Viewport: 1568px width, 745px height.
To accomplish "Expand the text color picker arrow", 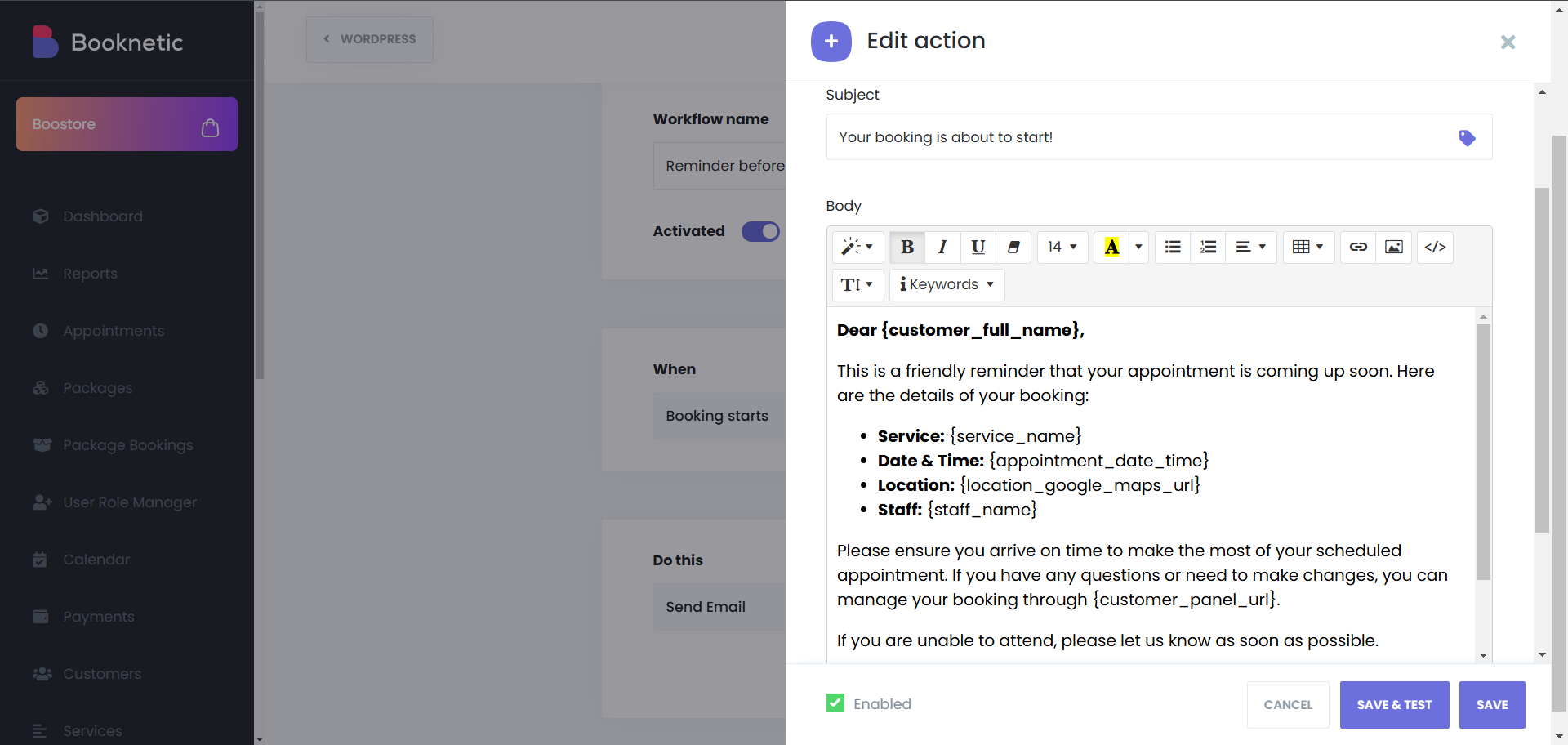I will click(1138, 247).
